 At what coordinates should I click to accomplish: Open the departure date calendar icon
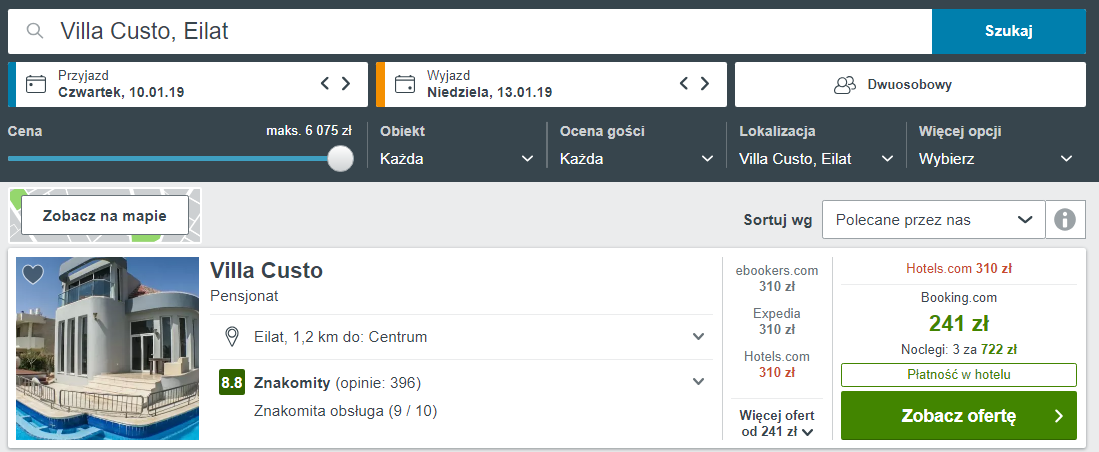404,84
